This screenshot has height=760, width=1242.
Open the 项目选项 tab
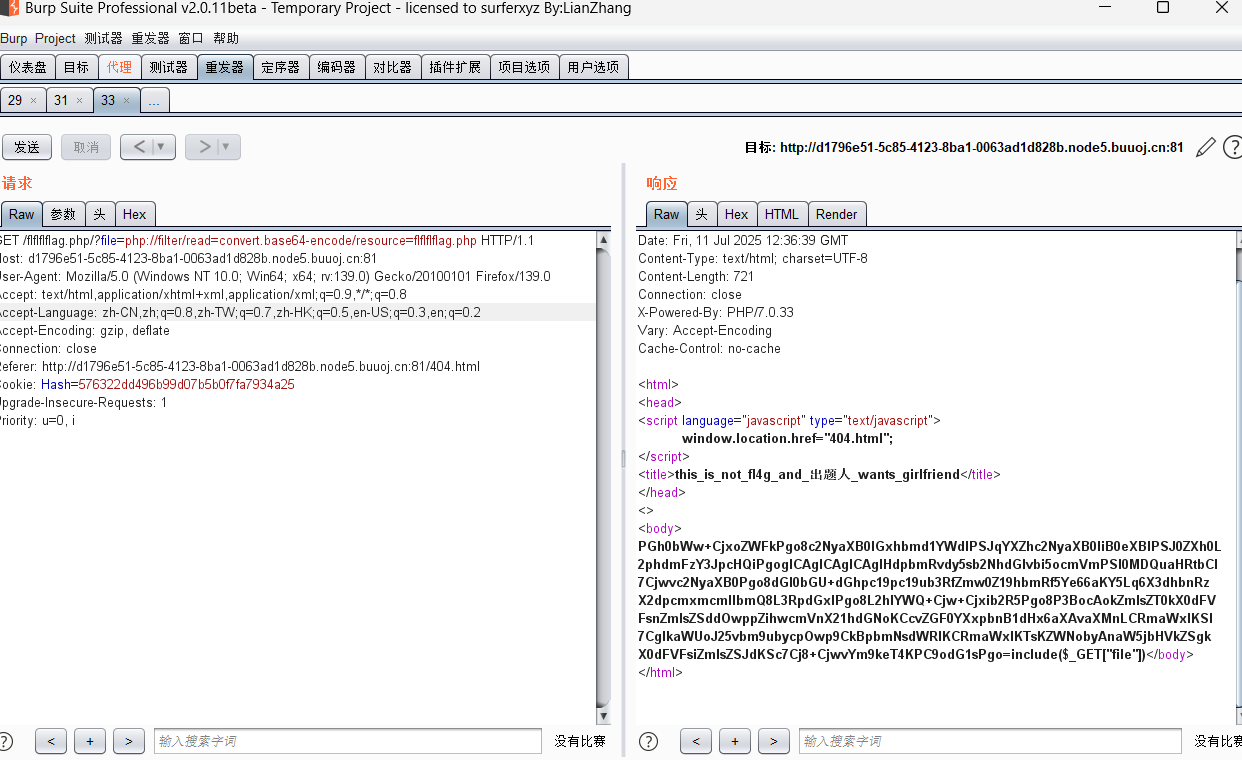point(524,67)
